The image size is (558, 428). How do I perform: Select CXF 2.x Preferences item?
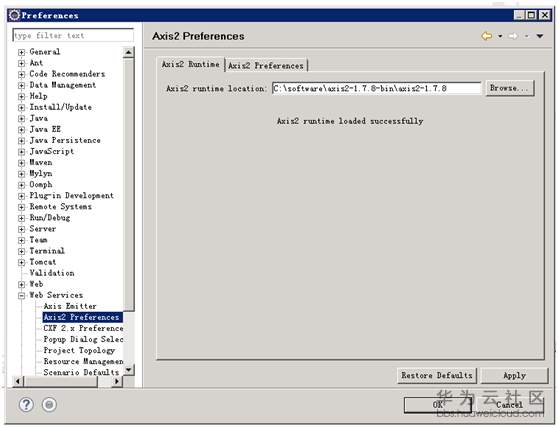click(83, 328)
